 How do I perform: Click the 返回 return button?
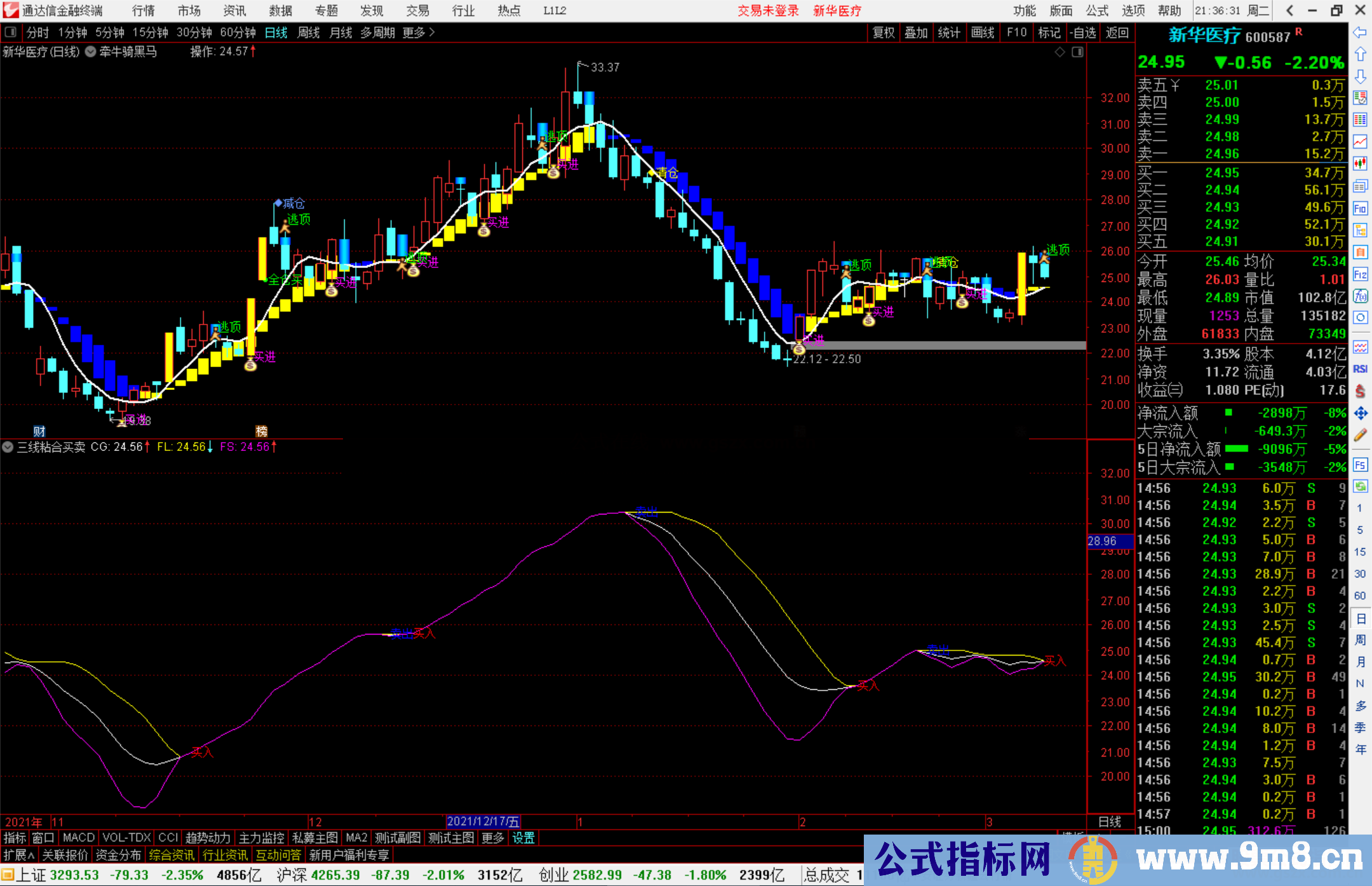point(1118,32)
